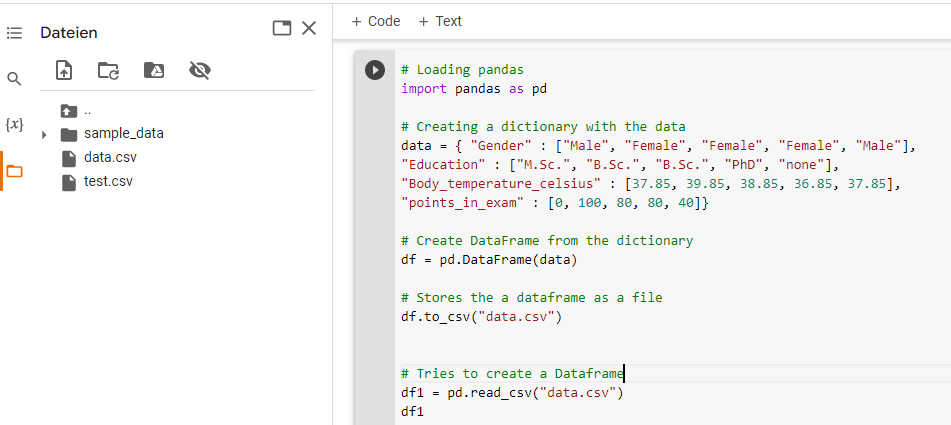The width and height of the screenshot is (951, 425).
Task: Click the "Education" list line
Action: 620,164
